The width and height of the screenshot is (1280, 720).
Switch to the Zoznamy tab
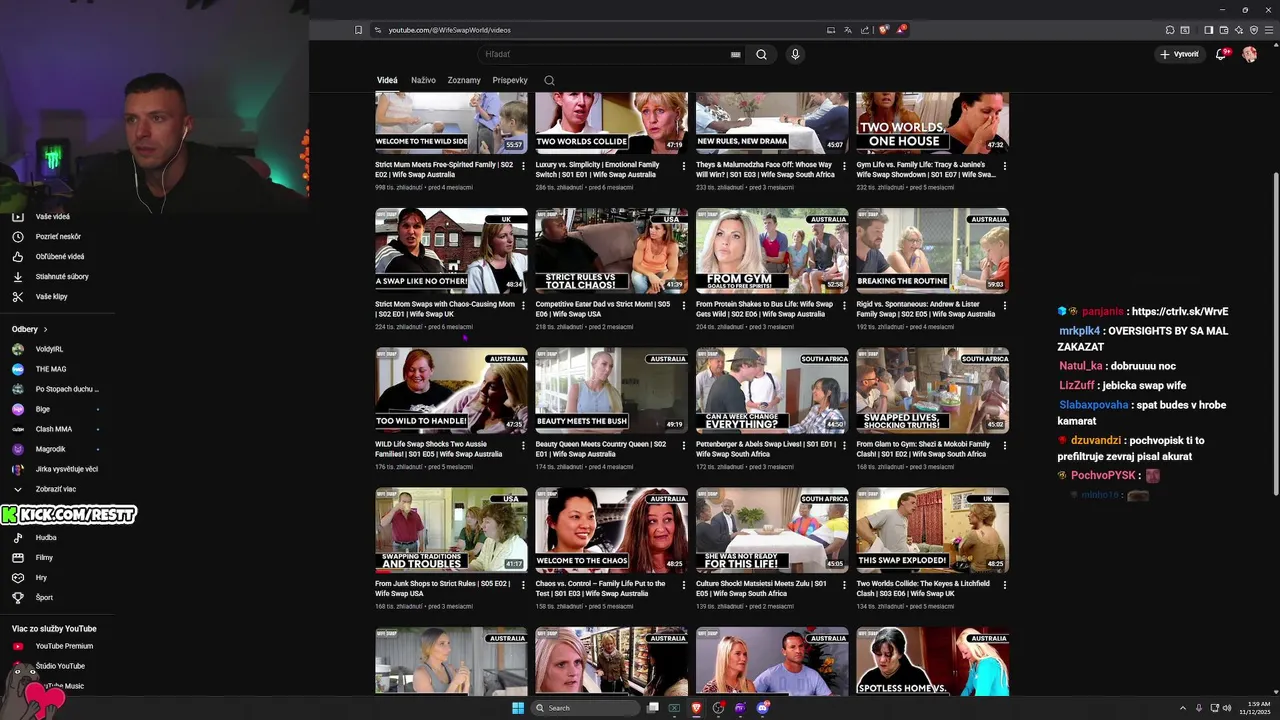[x=464, y=80]
